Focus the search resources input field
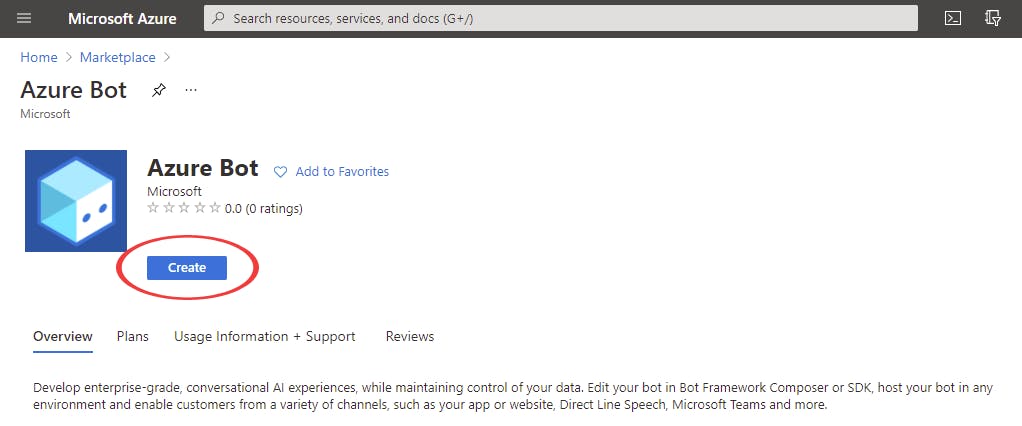 [x=570, y=18]
